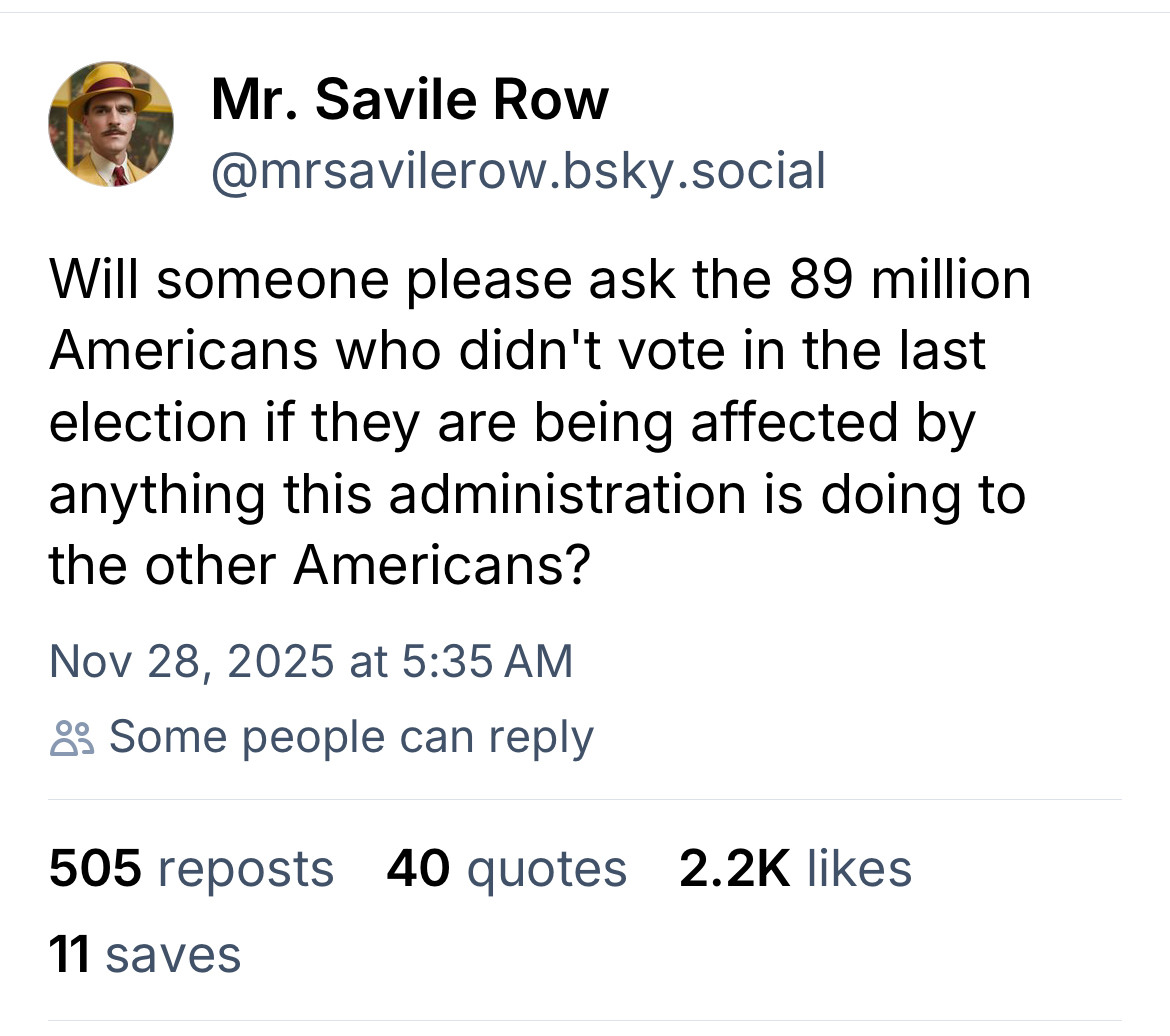Image resolution: width=1170 pixels, height=1036 pixels.
Task: Open Mr. Savile Row's profile avatar
Action: pyautogui.click(x=111, y=124)
